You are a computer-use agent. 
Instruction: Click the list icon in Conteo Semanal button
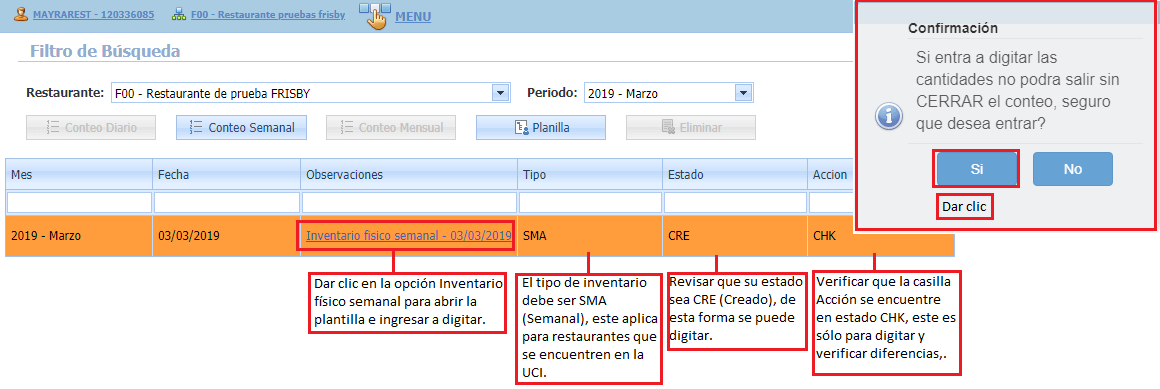click(x=197, y=127)
